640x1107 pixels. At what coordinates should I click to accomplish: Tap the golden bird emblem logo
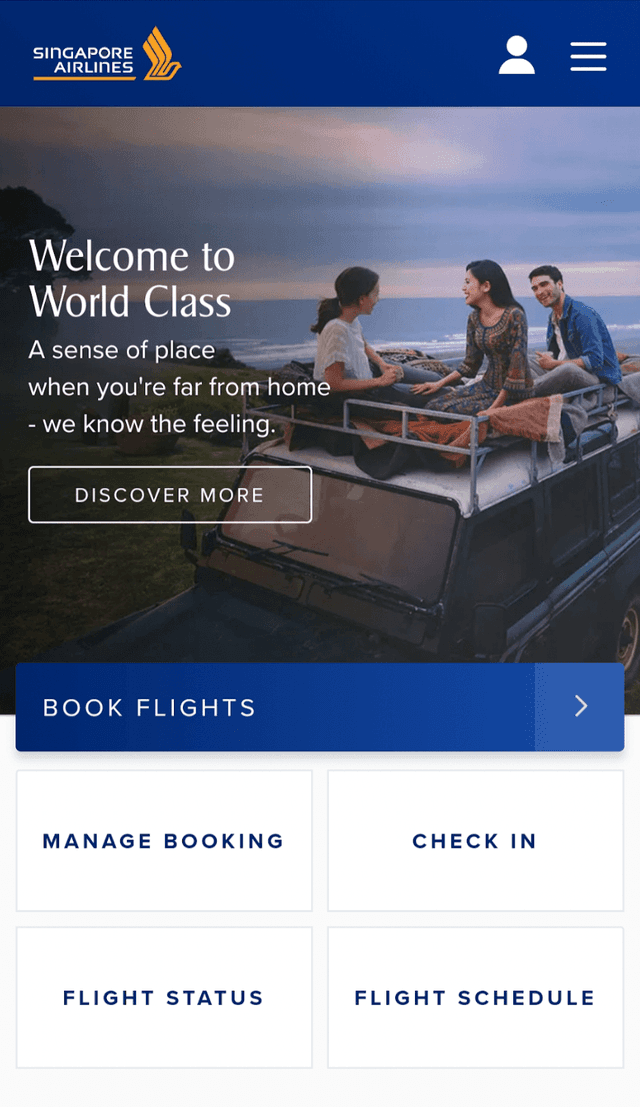(x=162, y=54)
